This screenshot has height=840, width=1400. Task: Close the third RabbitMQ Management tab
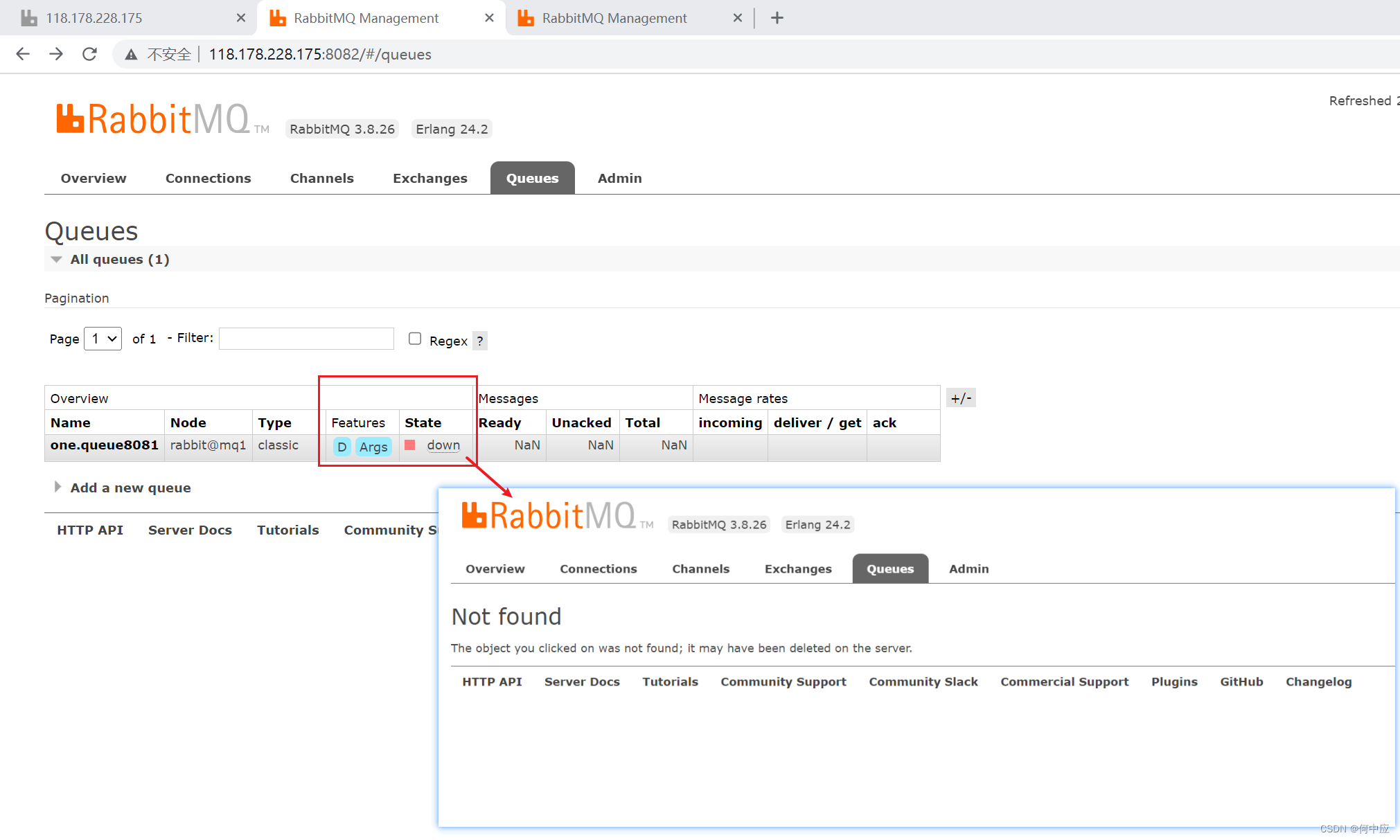click(737, 18)
